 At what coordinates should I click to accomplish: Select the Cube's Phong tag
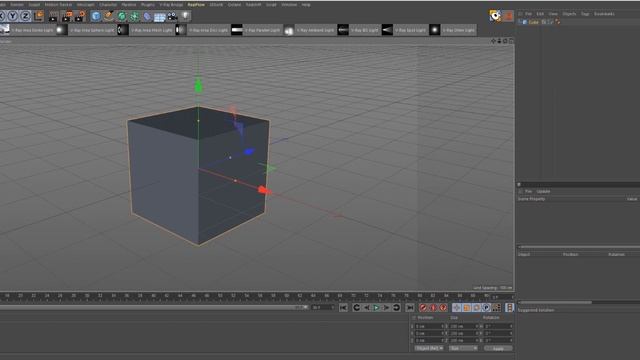tap(558, 22)
